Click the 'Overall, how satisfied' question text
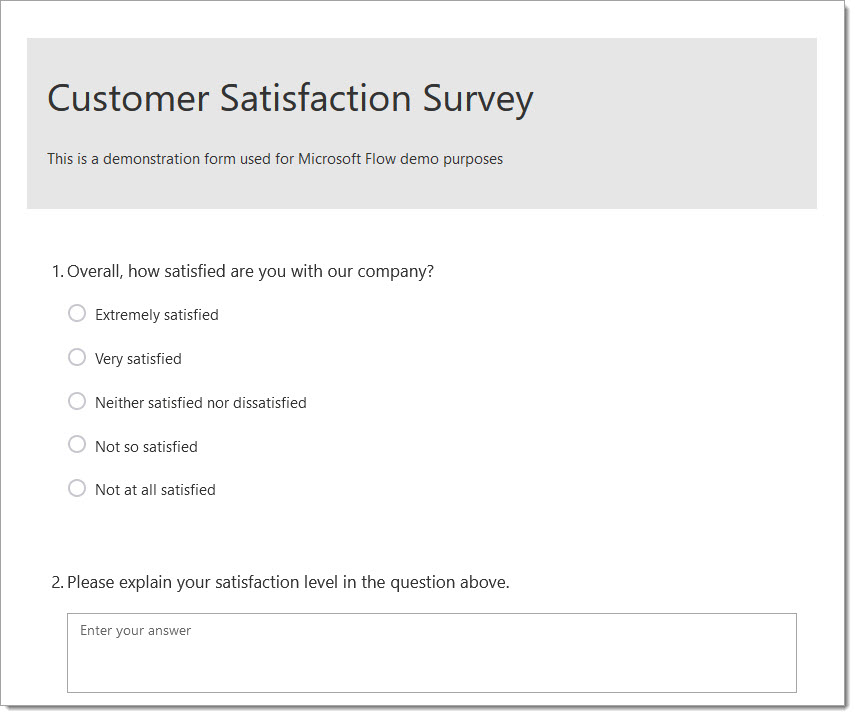The image size is (855, 716). [146, 272]
